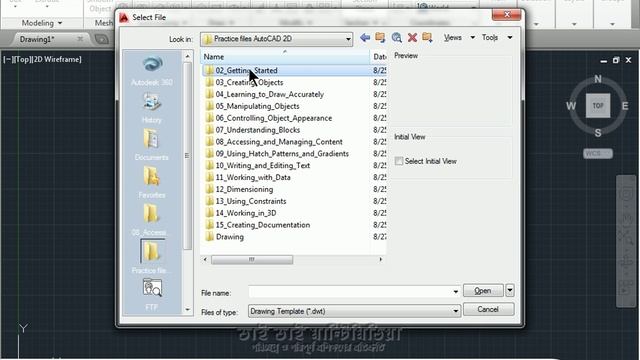The width and height of the screenshot is (640, 360).
Task: Go back using the blue arrow icon
Action: (365, 38)
